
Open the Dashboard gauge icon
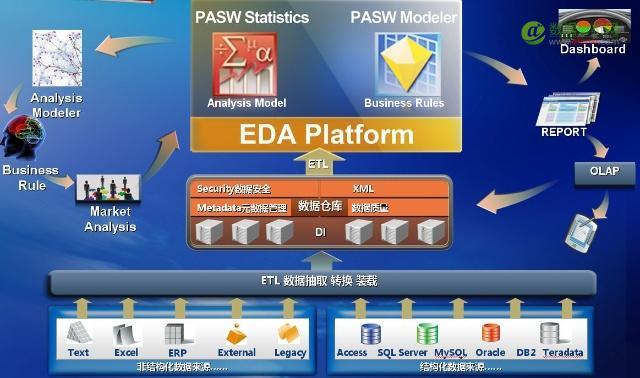point(594,26)
